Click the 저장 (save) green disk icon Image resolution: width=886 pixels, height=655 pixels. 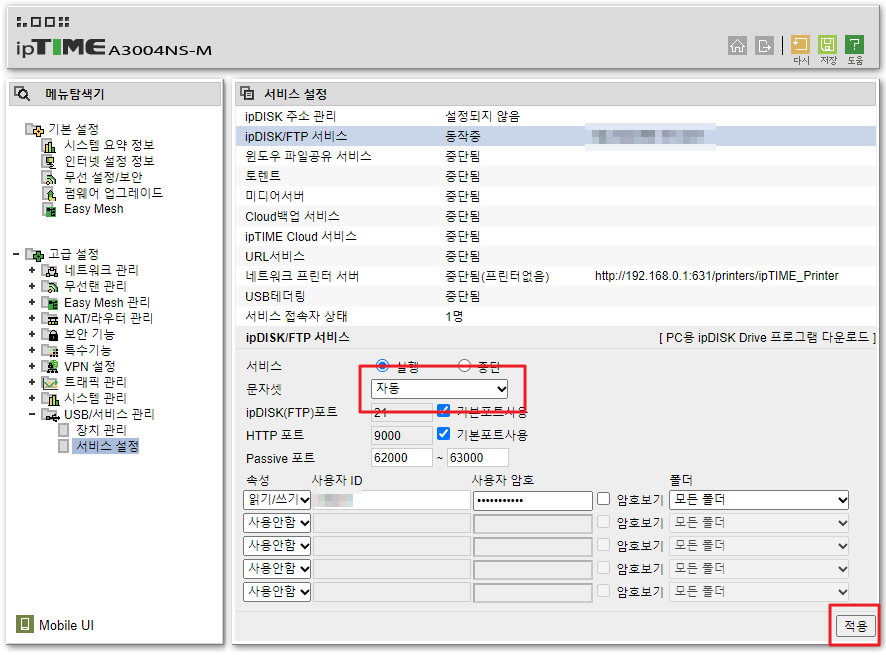(827, 45)
